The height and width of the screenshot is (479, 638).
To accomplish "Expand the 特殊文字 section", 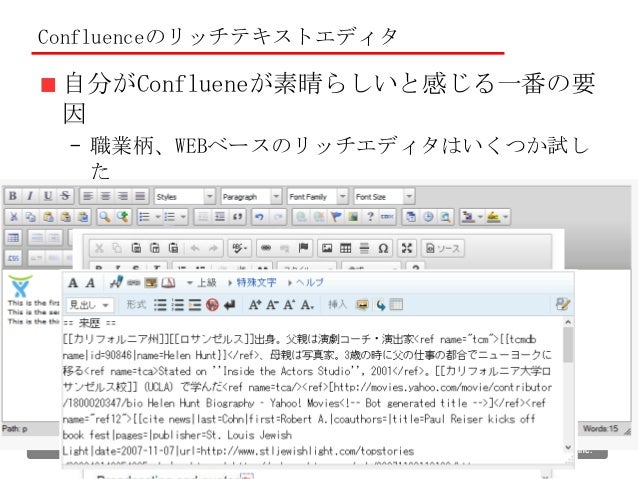I will (252, 283).
